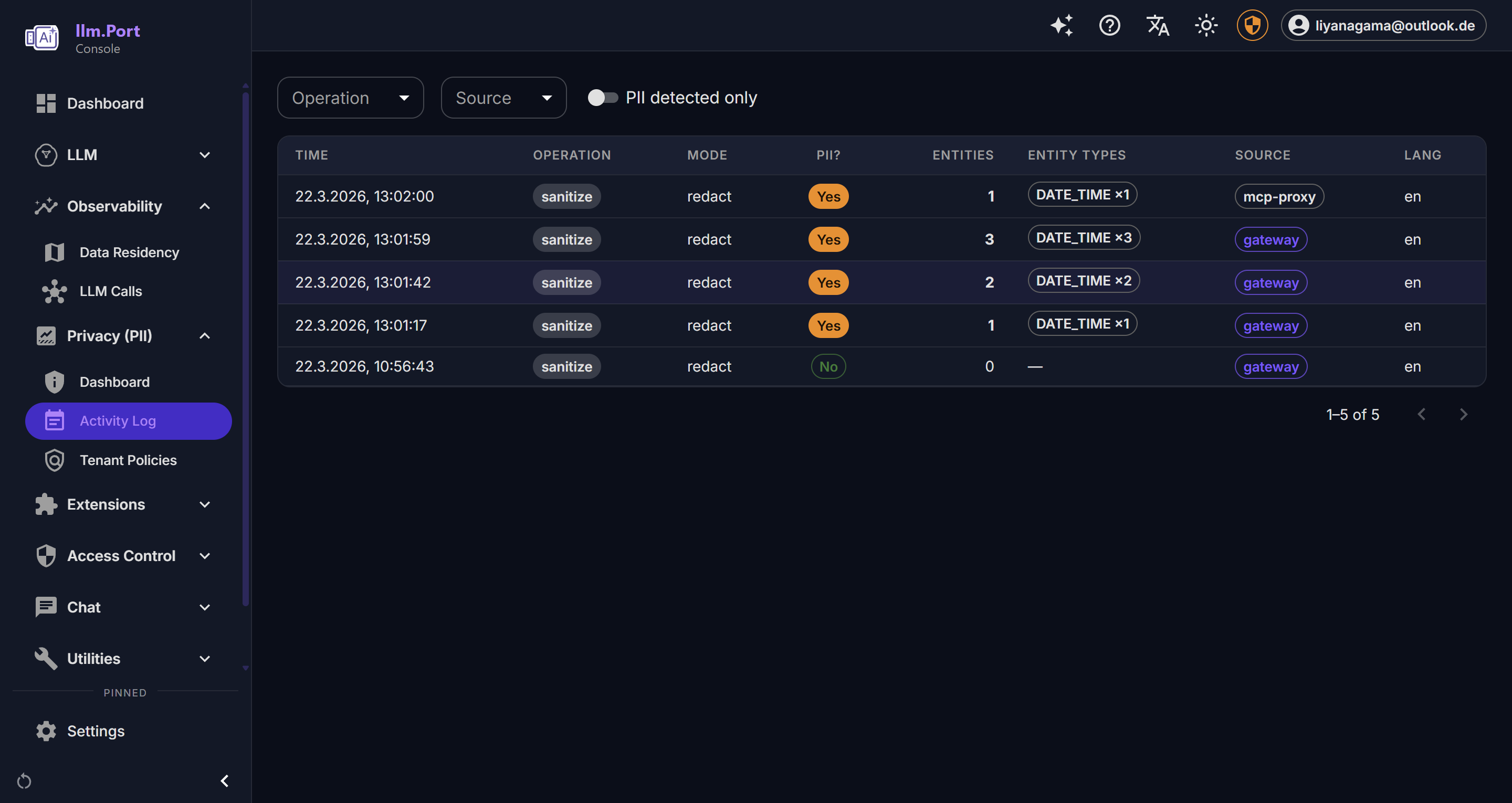Click the Privacy Dashboard shield icon

[x=54, y=382]
